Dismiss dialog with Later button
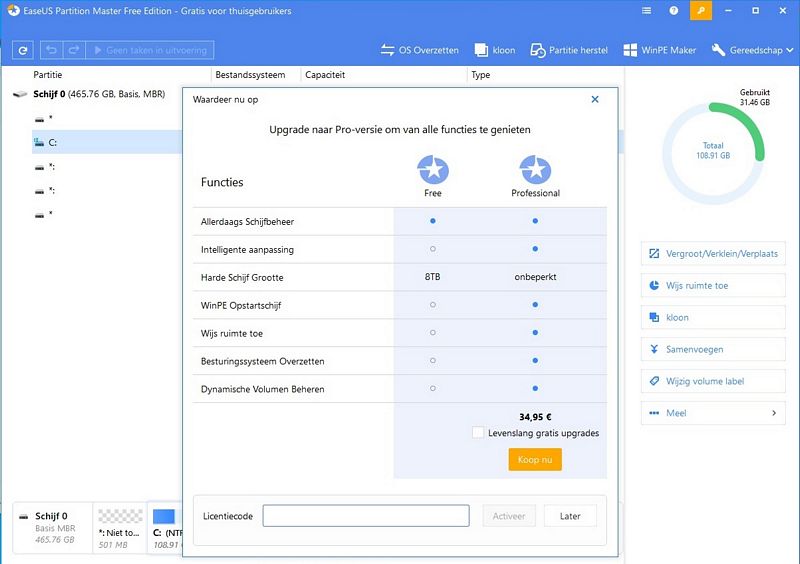Image resolution: width=800 pixels, height=564 pixels. click(570, 516)
